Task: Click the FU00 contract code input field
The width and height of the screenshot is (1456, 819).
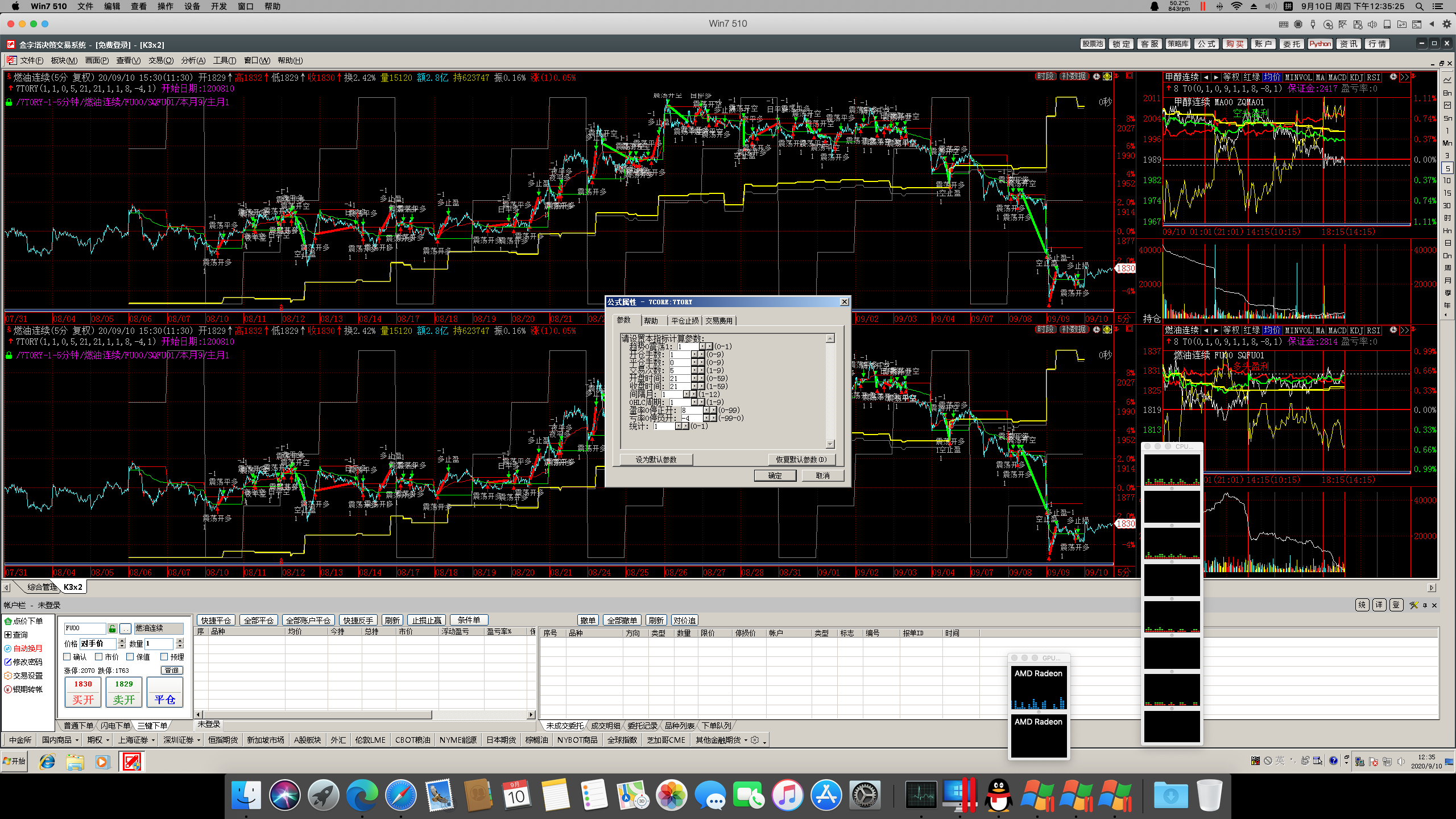Action: pos(85,628)
